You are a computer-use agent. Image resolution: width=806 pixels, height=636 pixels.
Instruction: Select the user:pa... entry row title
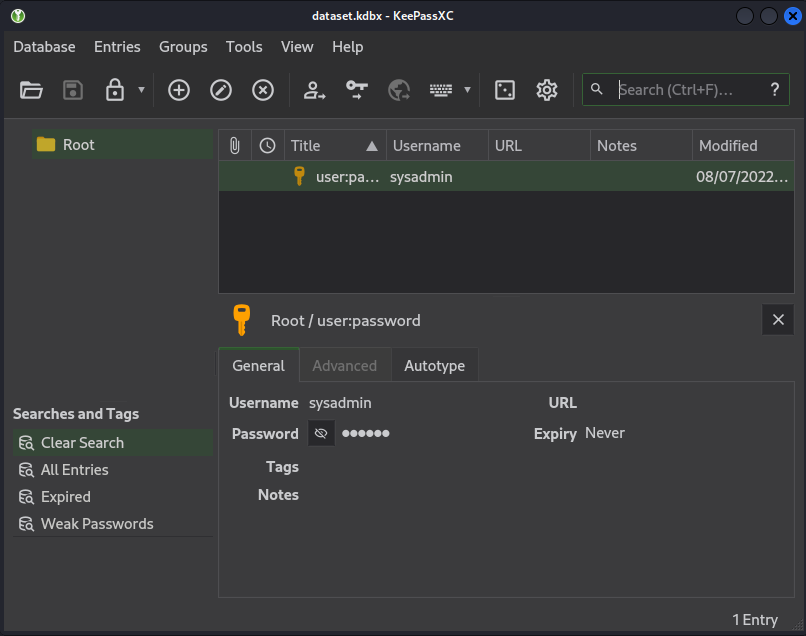(347, 177)
